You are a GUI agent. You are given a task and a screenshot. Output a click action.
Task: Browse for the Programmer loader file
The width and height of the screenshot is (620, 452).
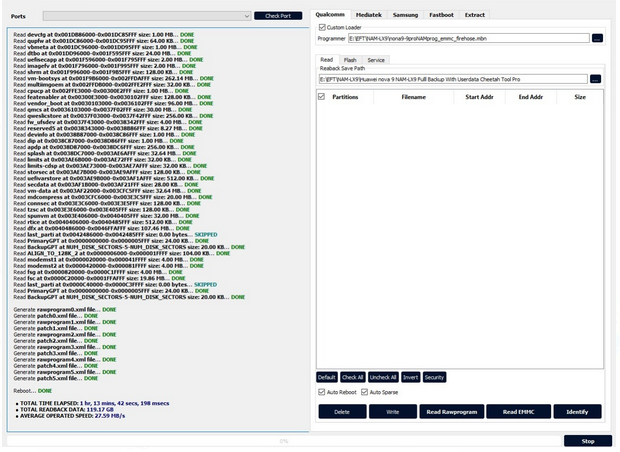tap(597, 38)
